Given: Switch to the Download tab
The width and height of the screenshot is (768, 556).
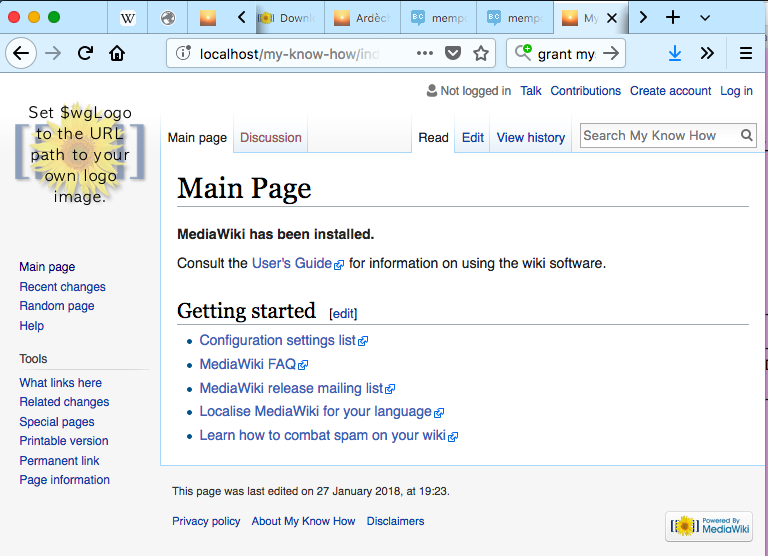Looking at the screenshot, I should click(x=290, y=18).
